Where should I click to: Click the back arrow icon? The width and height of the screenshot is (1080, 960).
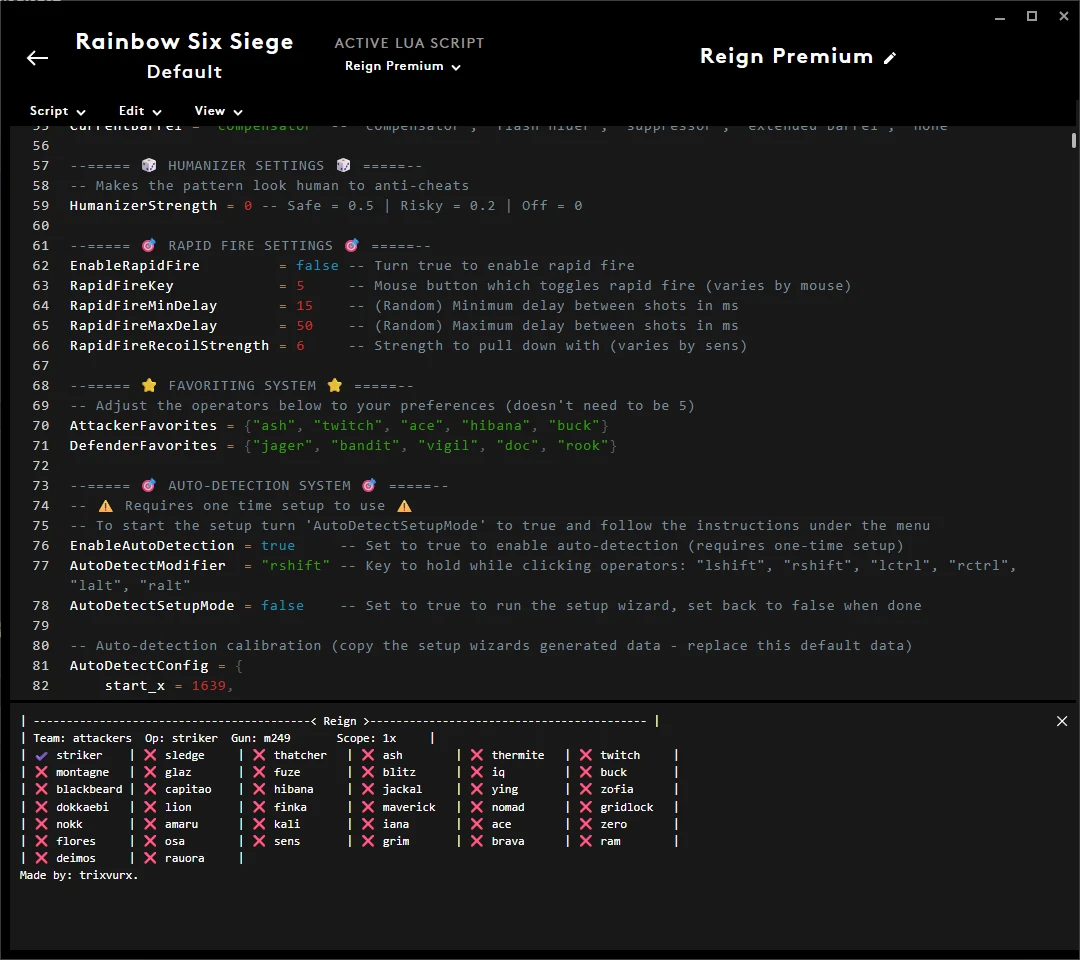tap(37, 58)
